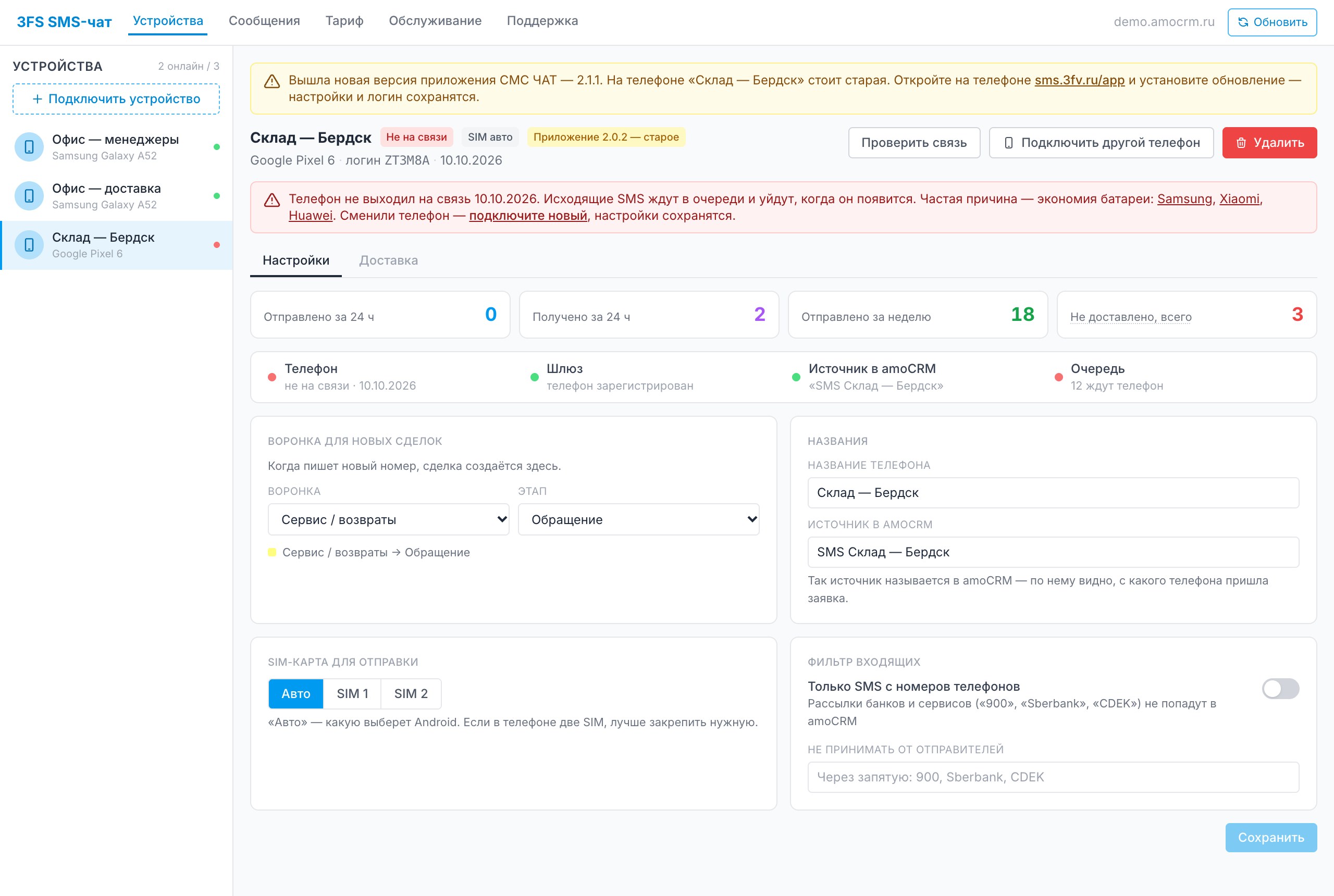1334x896 pixels.
Task: Click the refresh icon in the Обновить button
Action: (1243, 22)
